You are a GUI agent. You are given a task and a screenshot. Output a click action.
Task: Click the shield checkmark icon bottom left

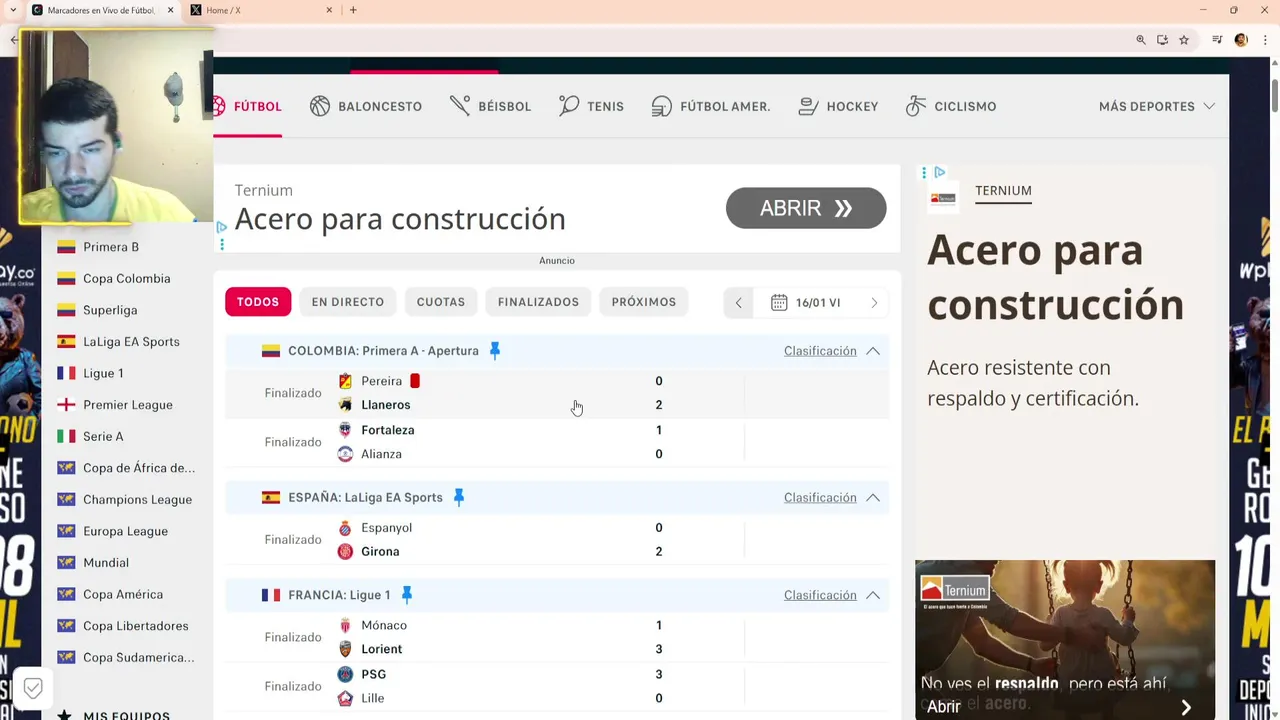click(33, 688)
